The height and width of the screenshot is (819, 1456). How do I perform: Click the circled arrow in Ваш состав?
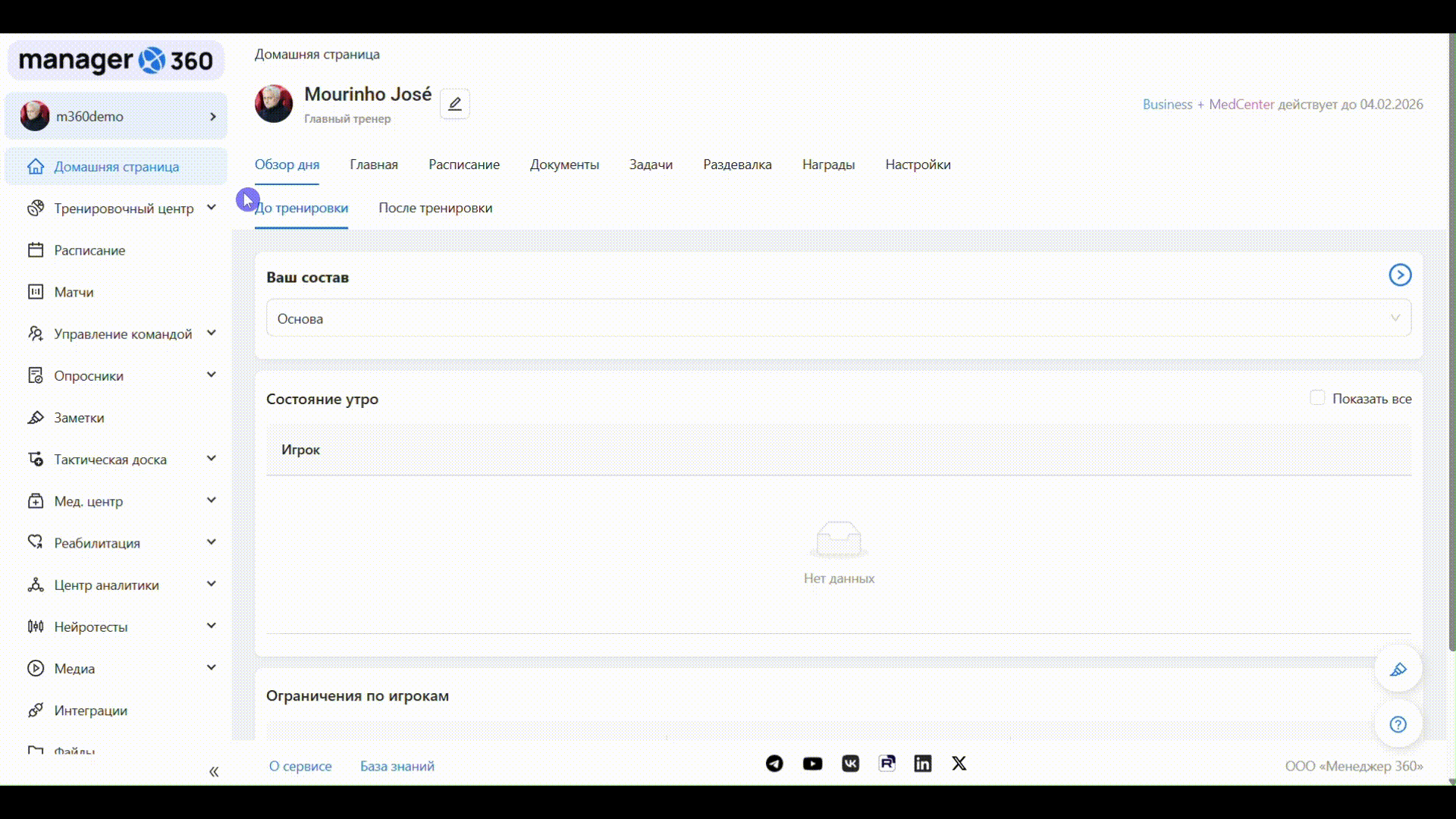point(1400,275)
